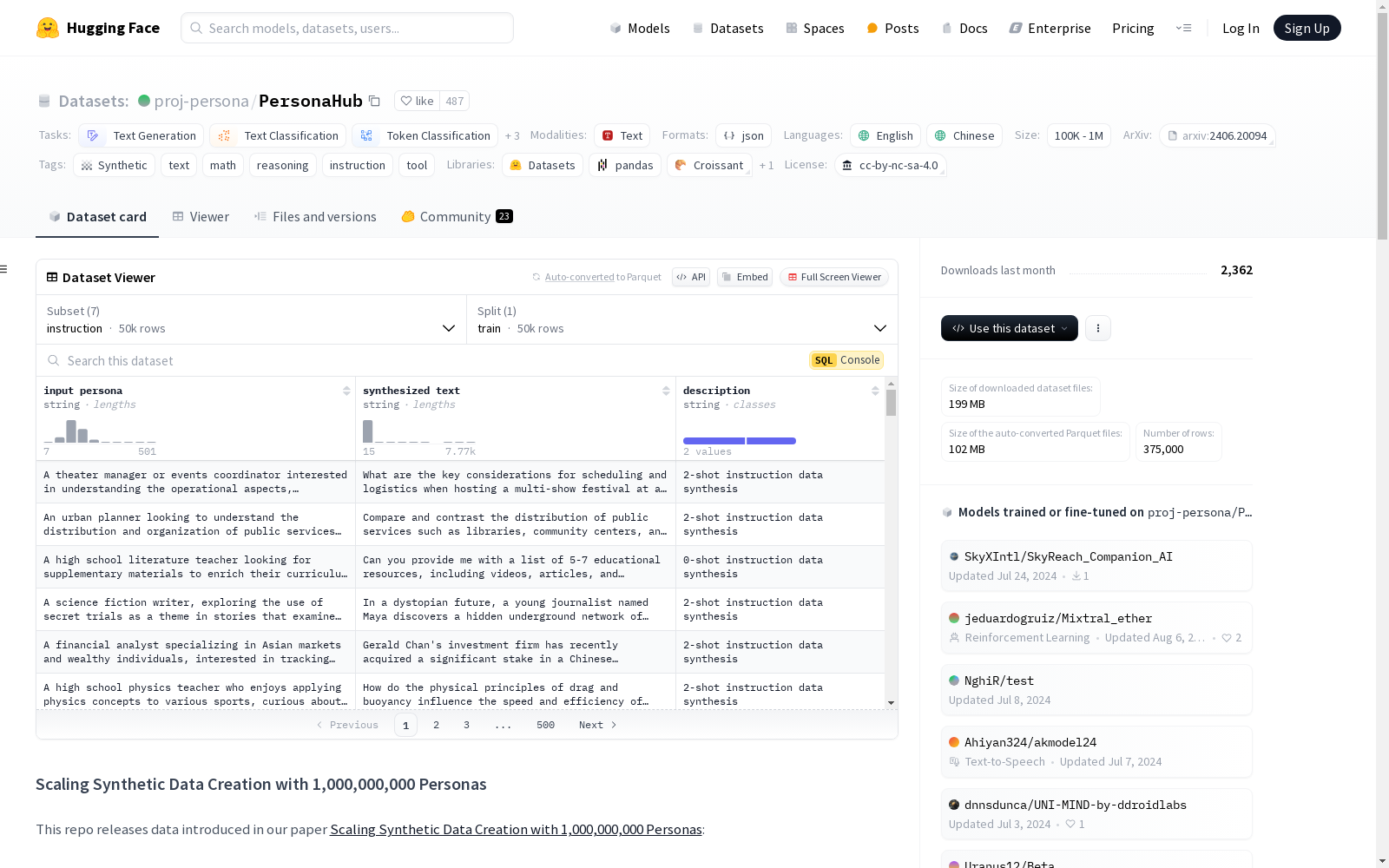Click the pandas library tag
1389x868 pixels.
coord(625,165)
